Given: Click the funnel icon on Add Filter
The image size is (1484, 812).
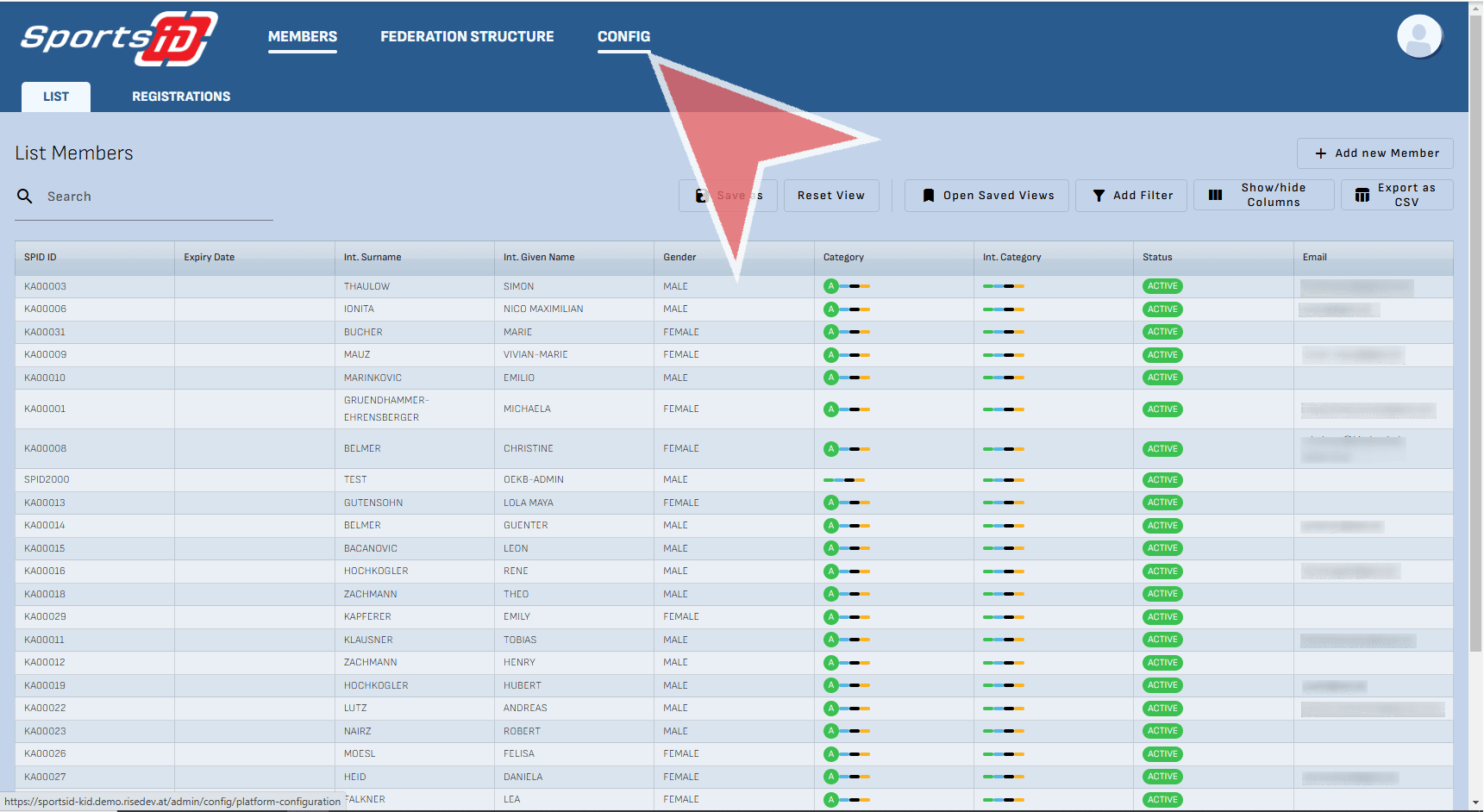Looking at the screenshot, I should point(1099,196).
